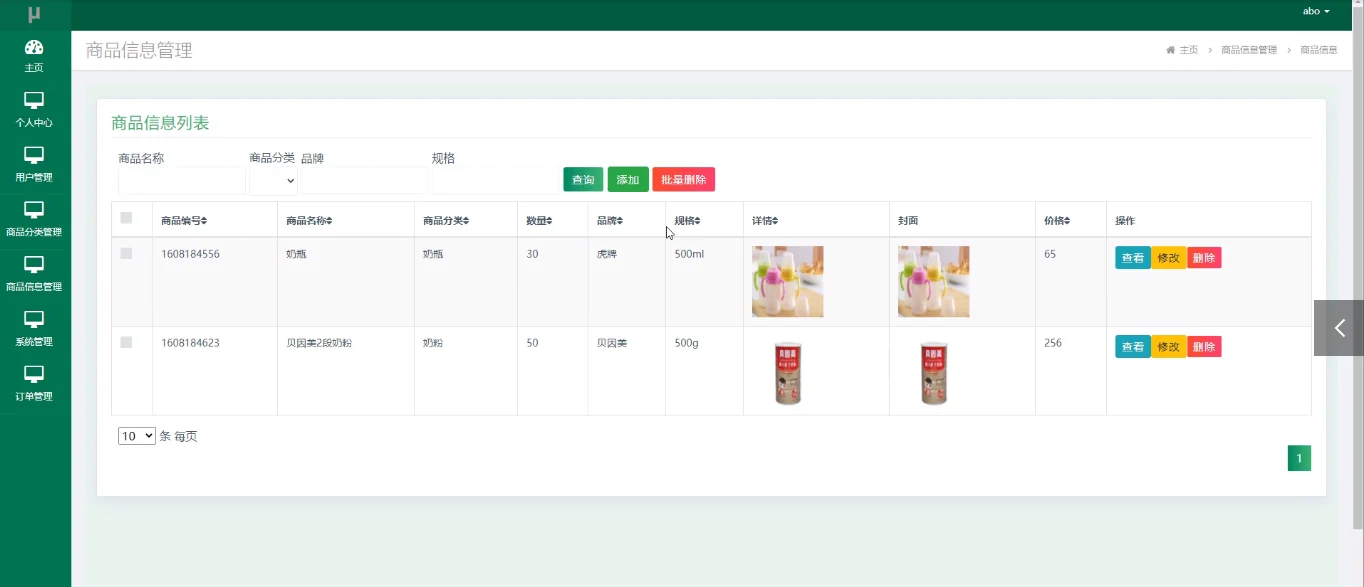Click the red 批量删除 button

coord(684,180)
